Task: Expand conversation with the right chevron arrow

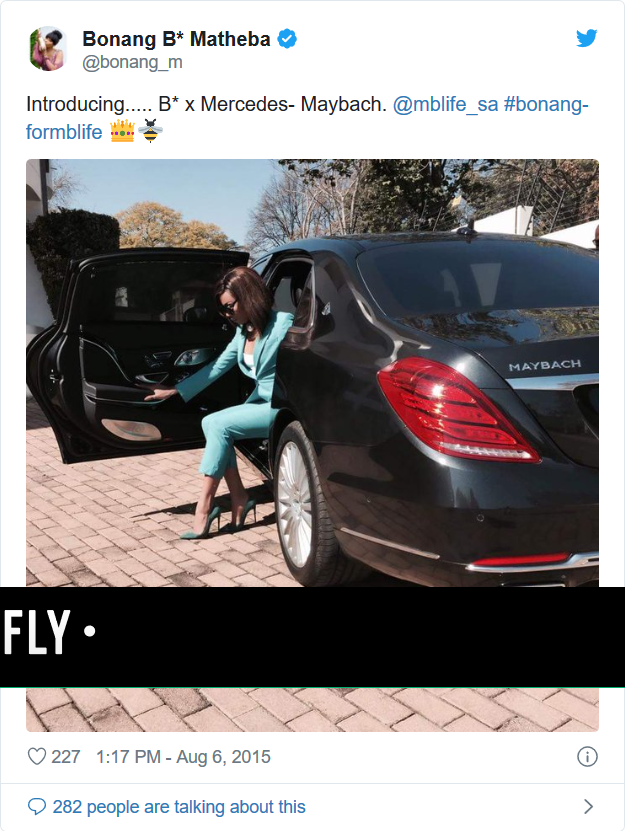Action: tap(588, 807)
